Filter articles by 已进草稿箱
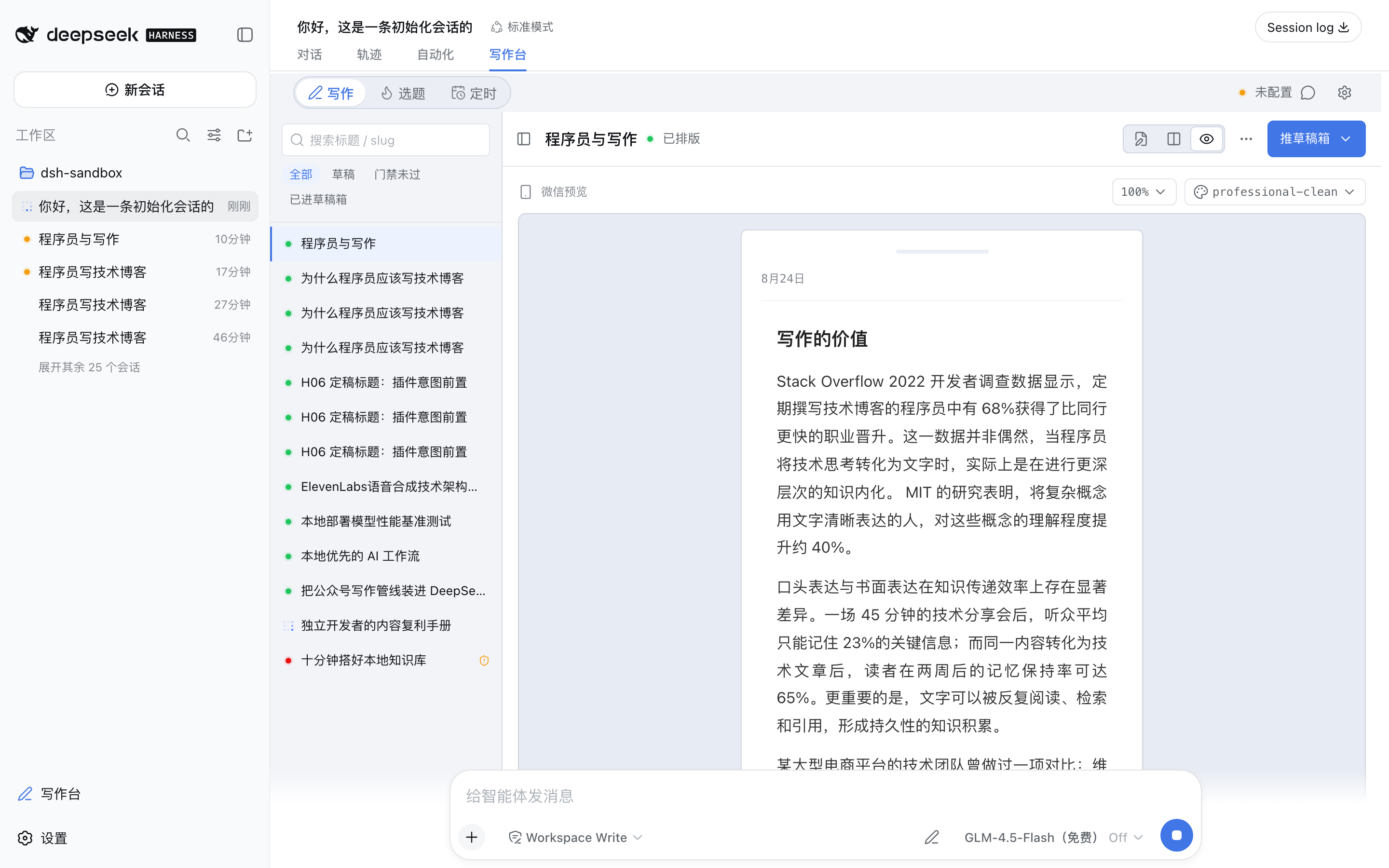 pos(318,199)
